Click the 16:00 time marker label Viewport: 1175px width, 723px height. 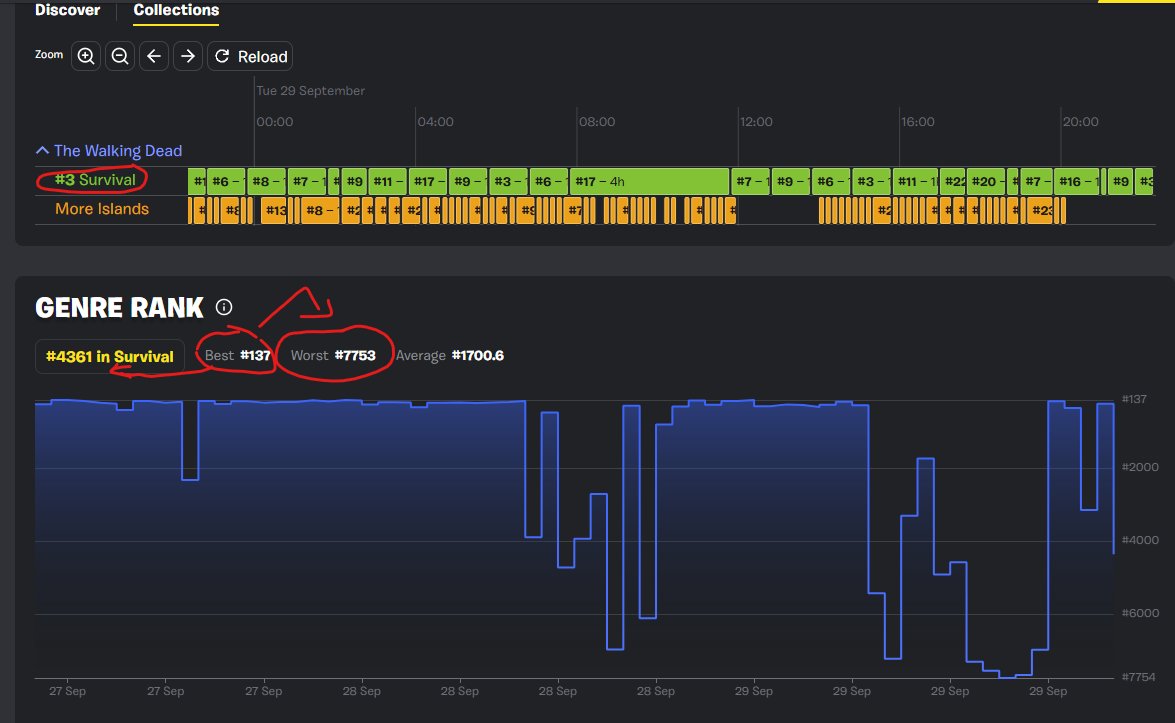click(x=918, y=121)
